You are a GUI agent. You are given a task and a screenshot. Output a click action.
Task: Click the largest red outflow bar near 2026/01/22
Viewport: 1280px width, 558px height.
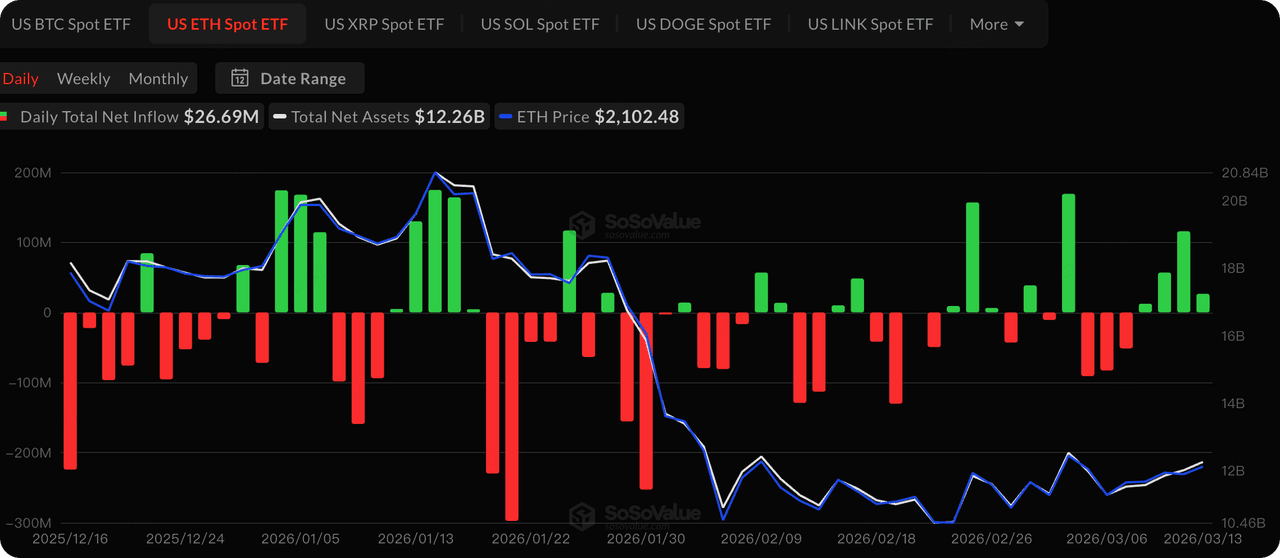coord(512,416)
